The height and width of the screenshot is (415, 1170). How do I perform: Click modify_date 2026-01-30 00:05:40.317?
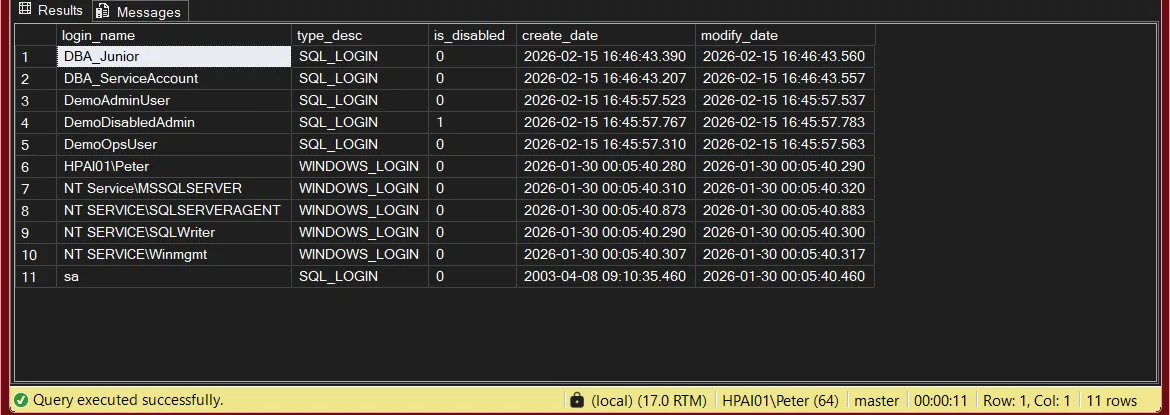[785, 255]
